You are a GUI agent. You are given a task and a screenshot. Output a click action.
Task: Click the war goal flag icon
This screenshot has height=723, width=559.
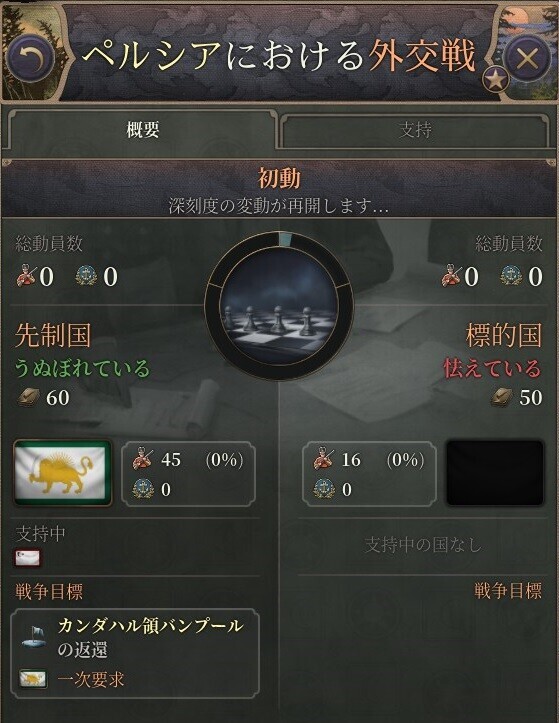pos(35,637)
